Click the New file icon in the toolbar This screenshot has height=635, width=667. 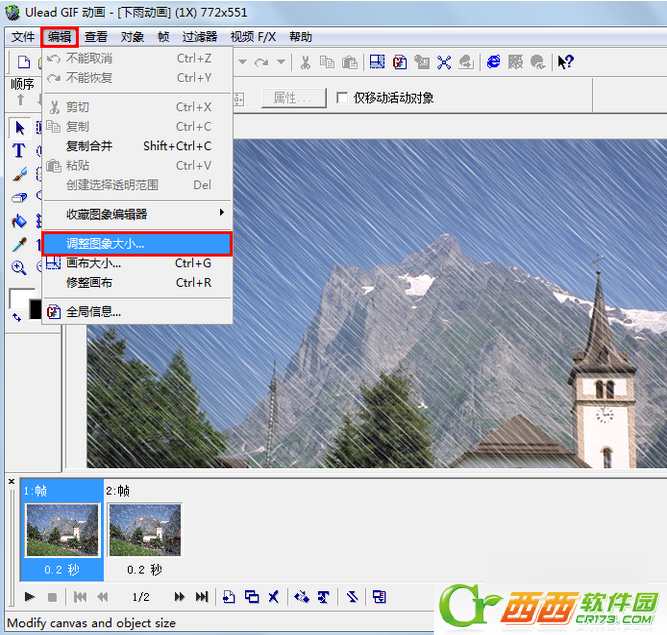click(23, 62)
